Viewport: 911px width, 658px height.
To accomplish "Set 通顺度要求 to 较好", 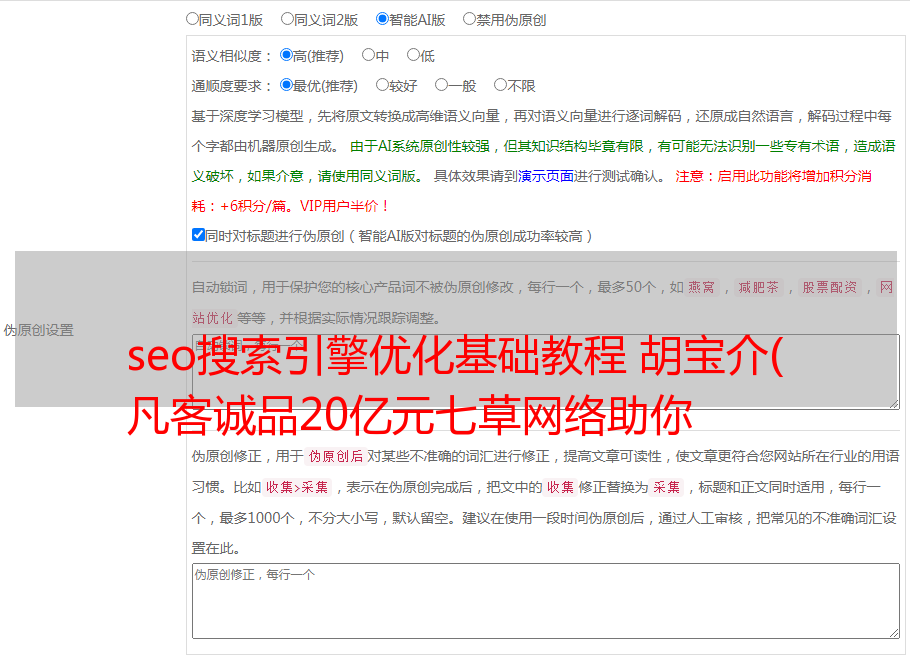I will (382, 85).
